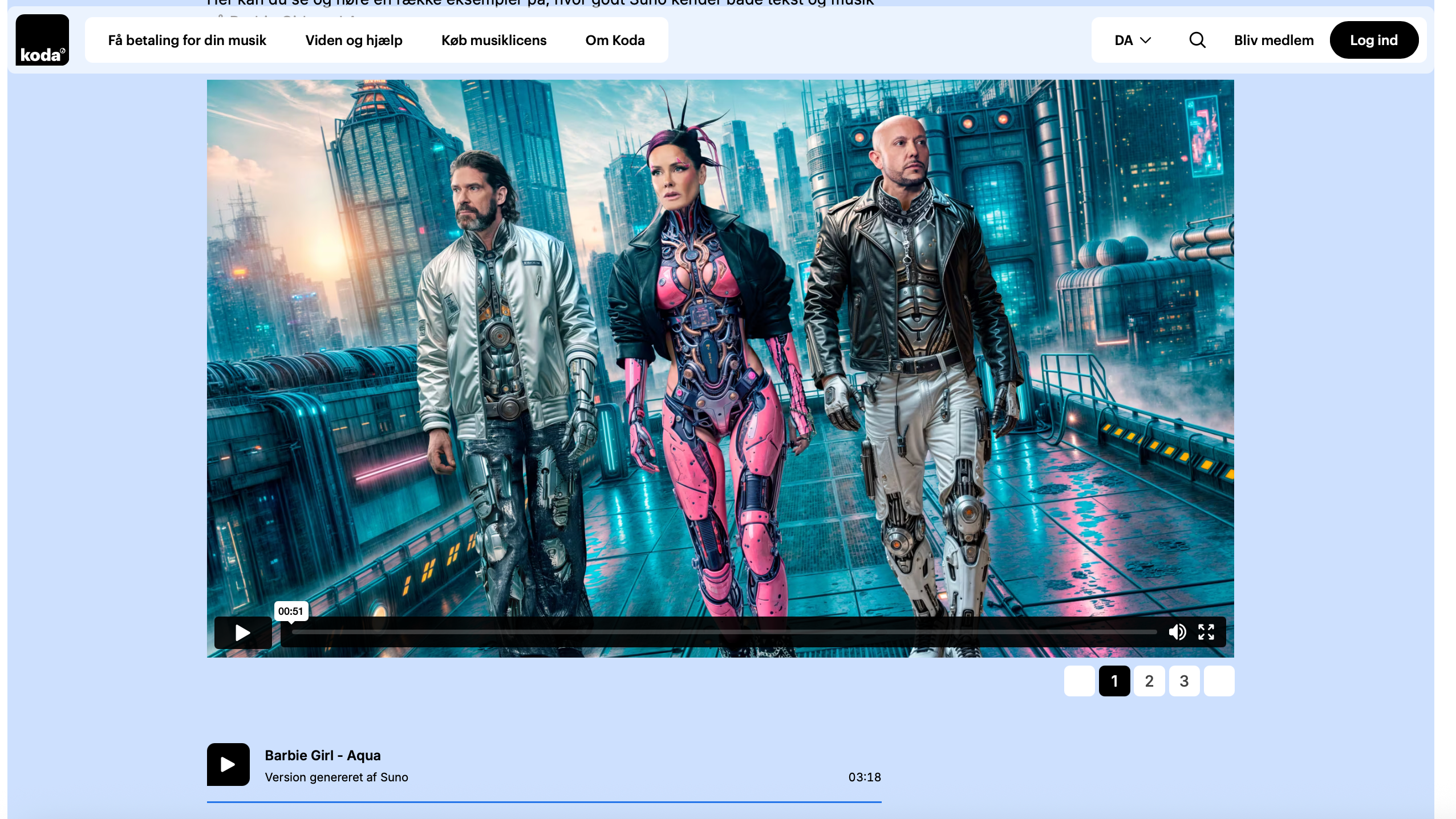Seek within the video progress bar

(724, 632)
